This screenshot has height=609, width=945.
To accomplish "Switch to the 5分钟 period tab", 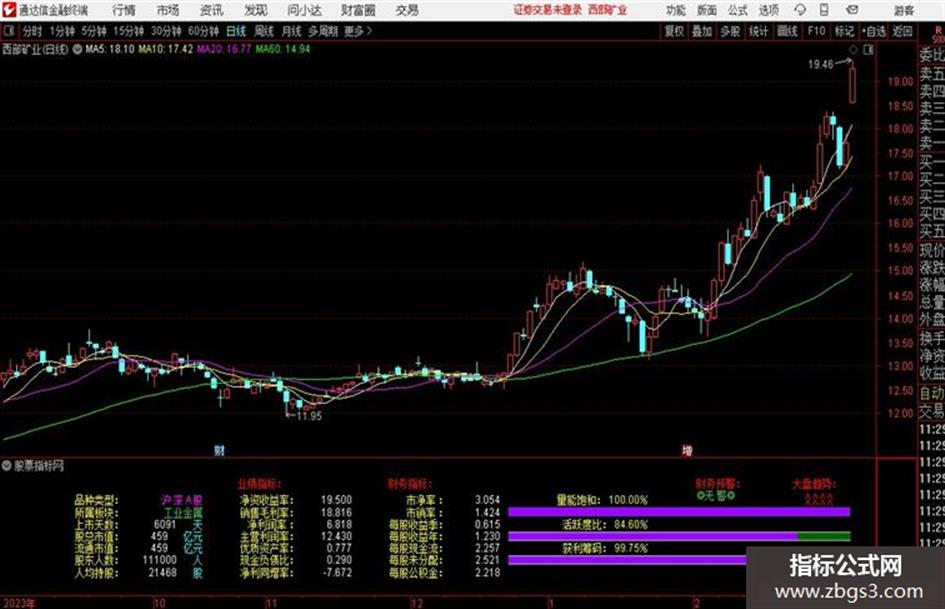I will [x=94, y=31].
